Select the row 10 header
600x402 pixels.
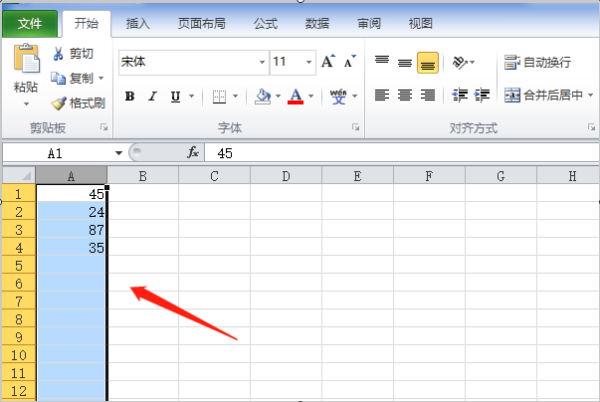click(19, 355)
